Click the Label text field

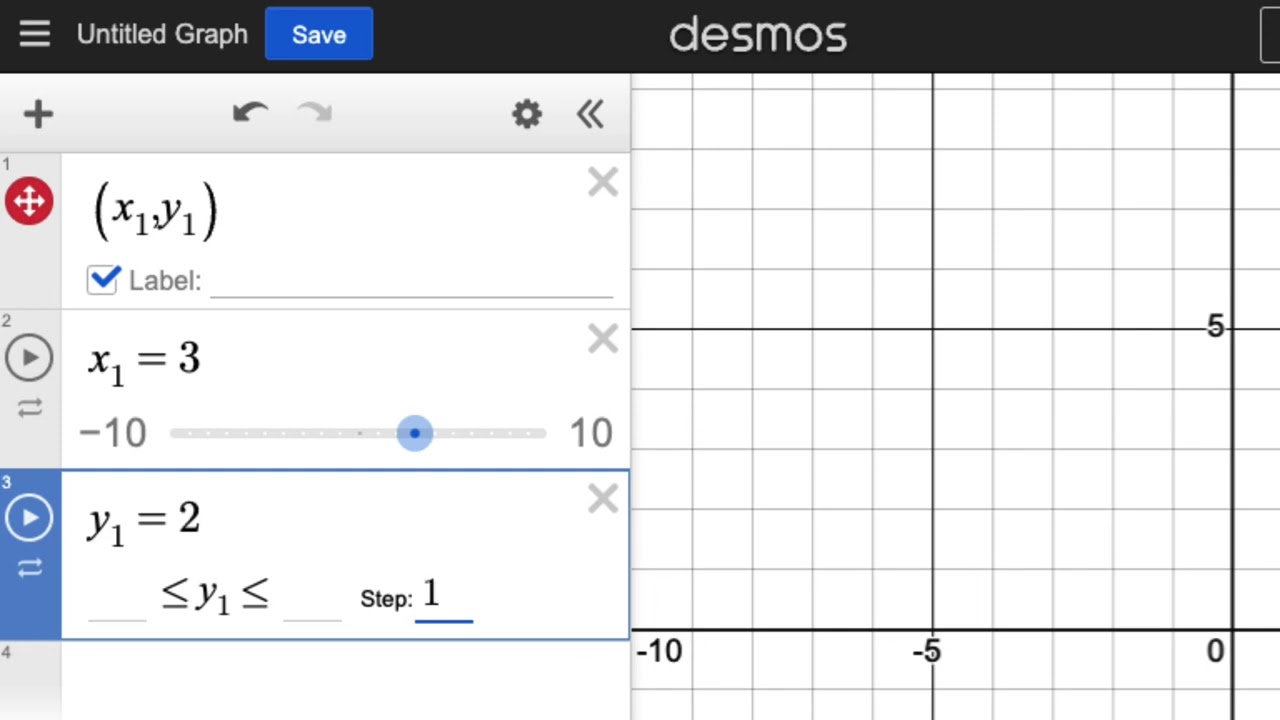[x=410, y=281]
